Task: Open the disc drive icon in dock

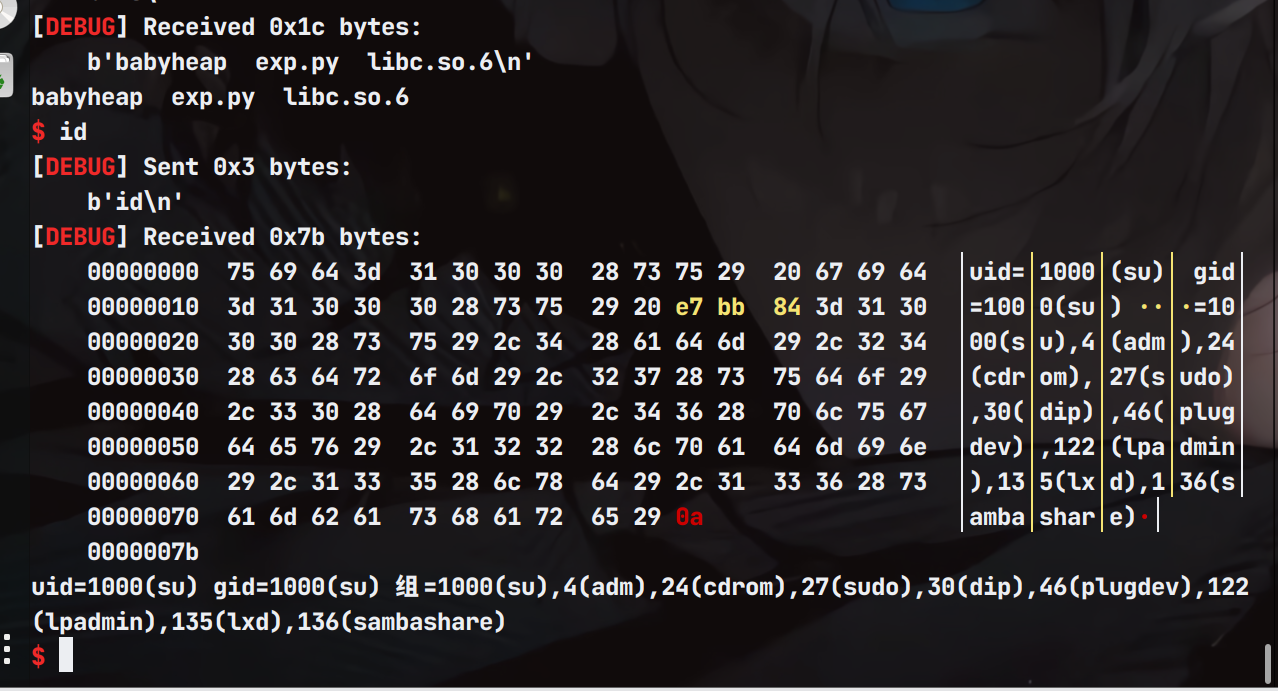Action: pyautogui.click(x=4, y=11)
